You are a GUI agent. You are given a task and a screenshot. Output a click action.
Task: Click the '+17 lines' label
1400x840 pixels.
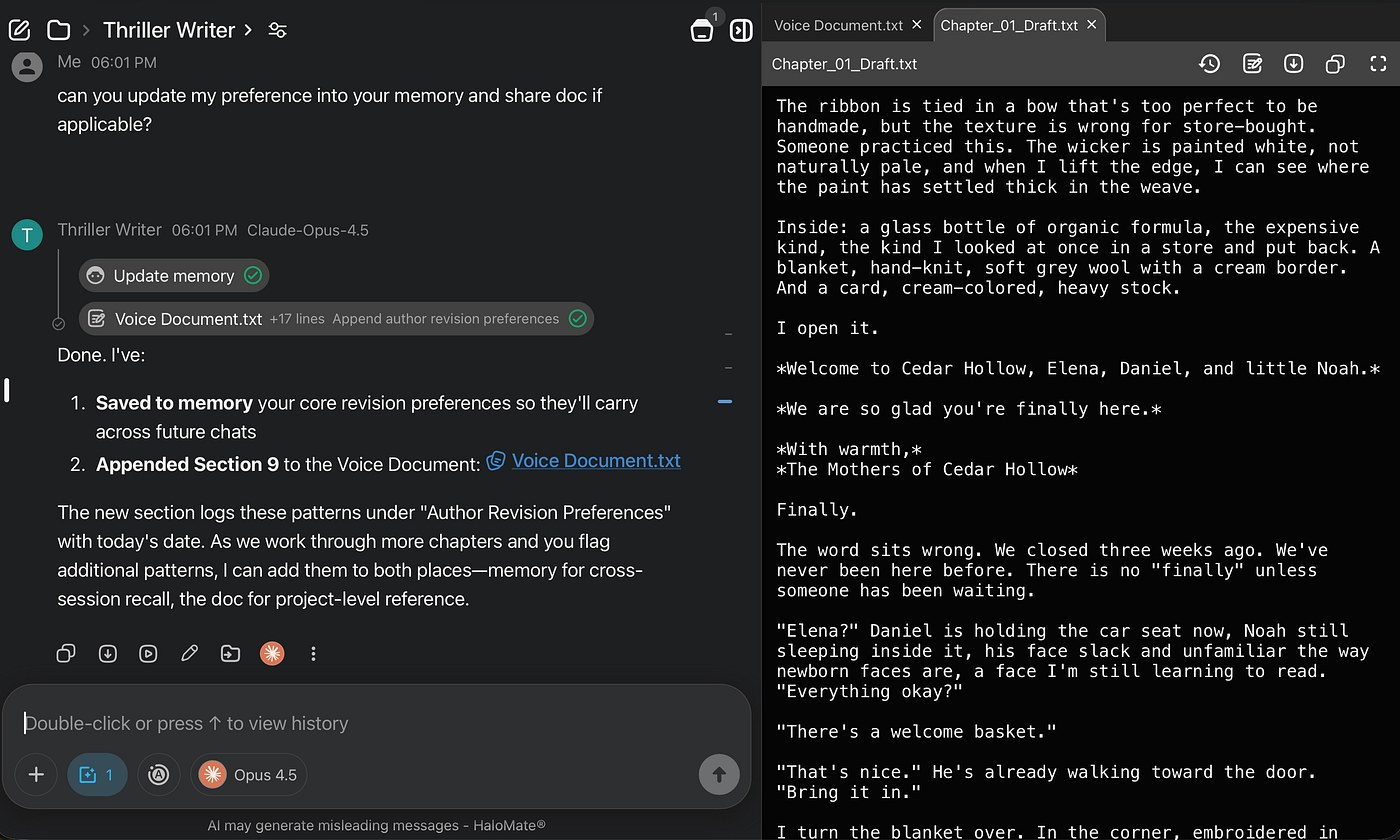297,319
